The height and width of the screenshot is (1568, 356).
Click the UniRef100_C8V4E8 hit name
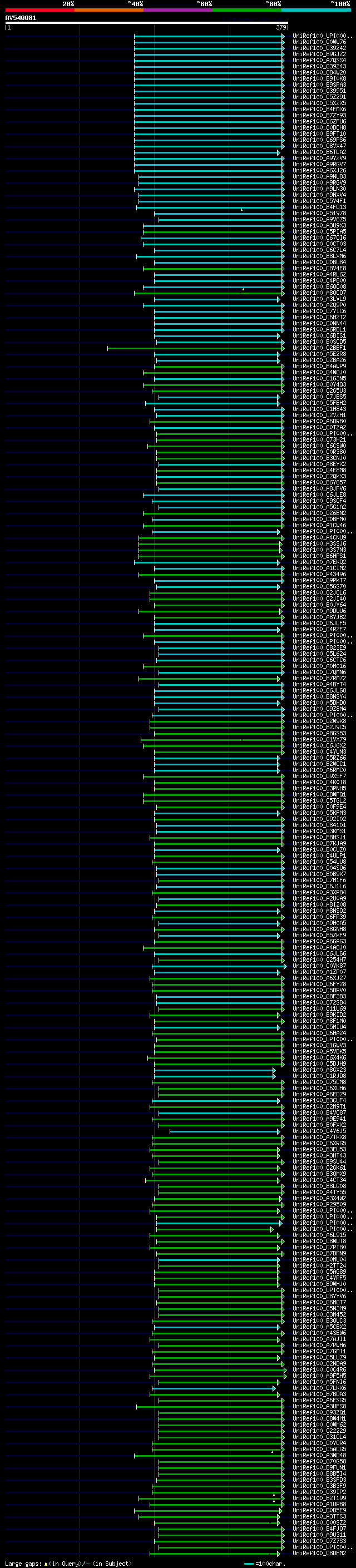click(x=319, y=268)
